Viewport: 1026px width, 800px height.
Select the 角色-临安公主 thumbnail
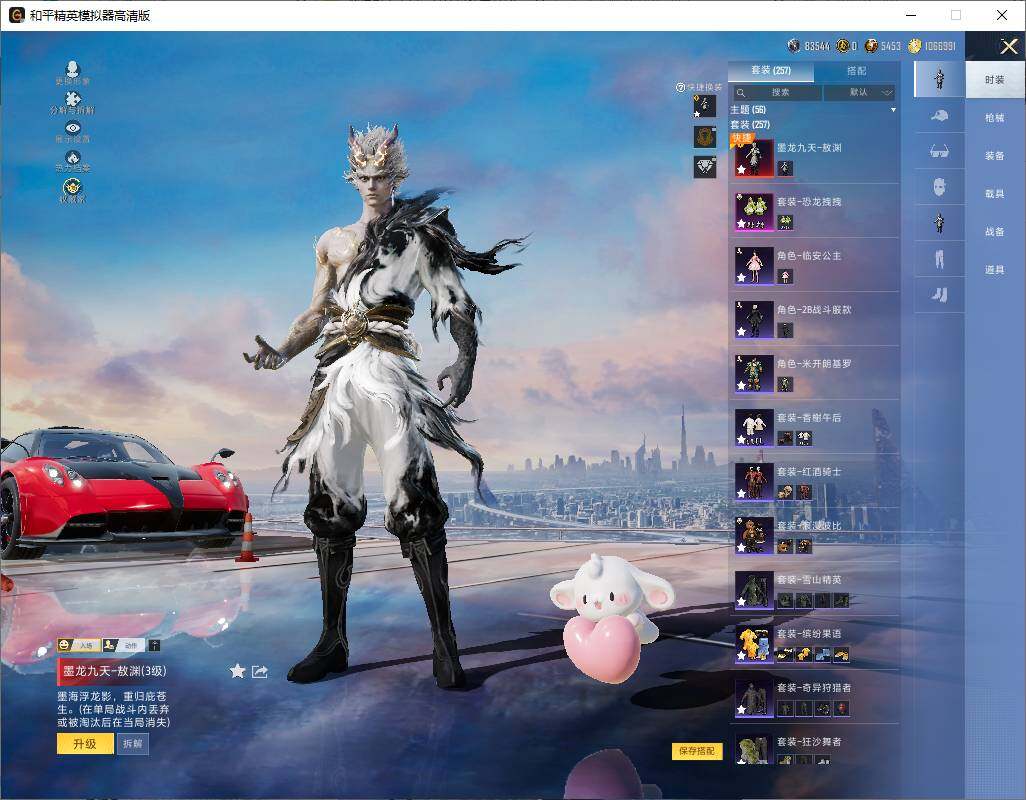(x=754, y=266)
